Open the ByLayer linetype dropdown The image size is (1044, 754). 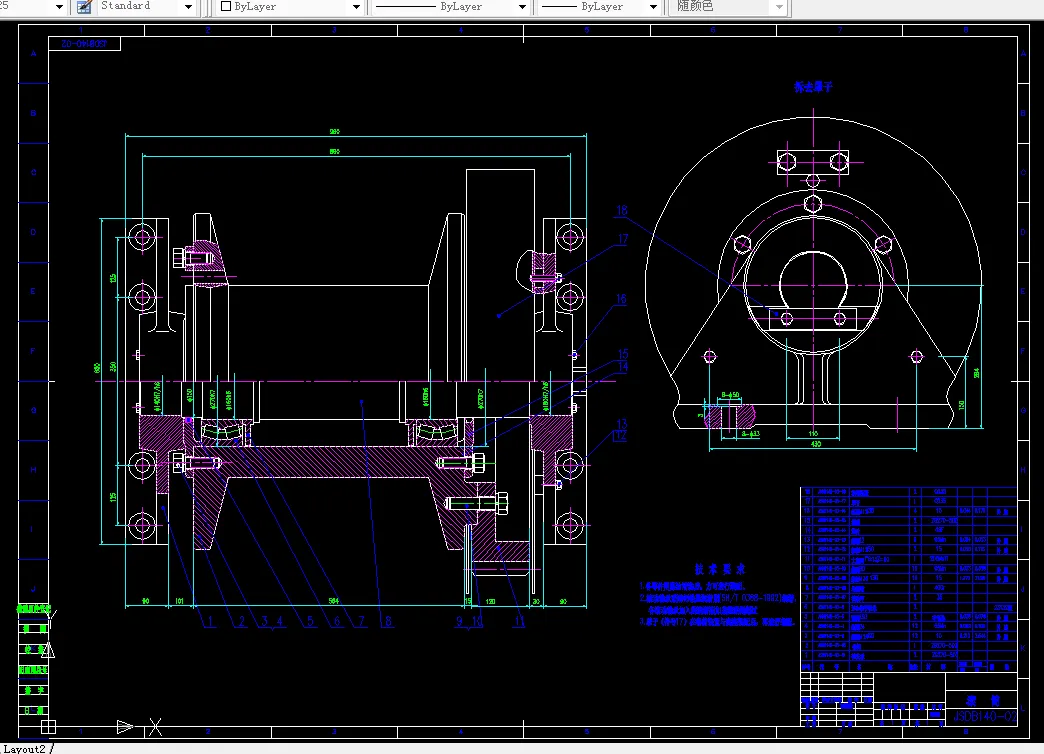[x=450, y=7]
